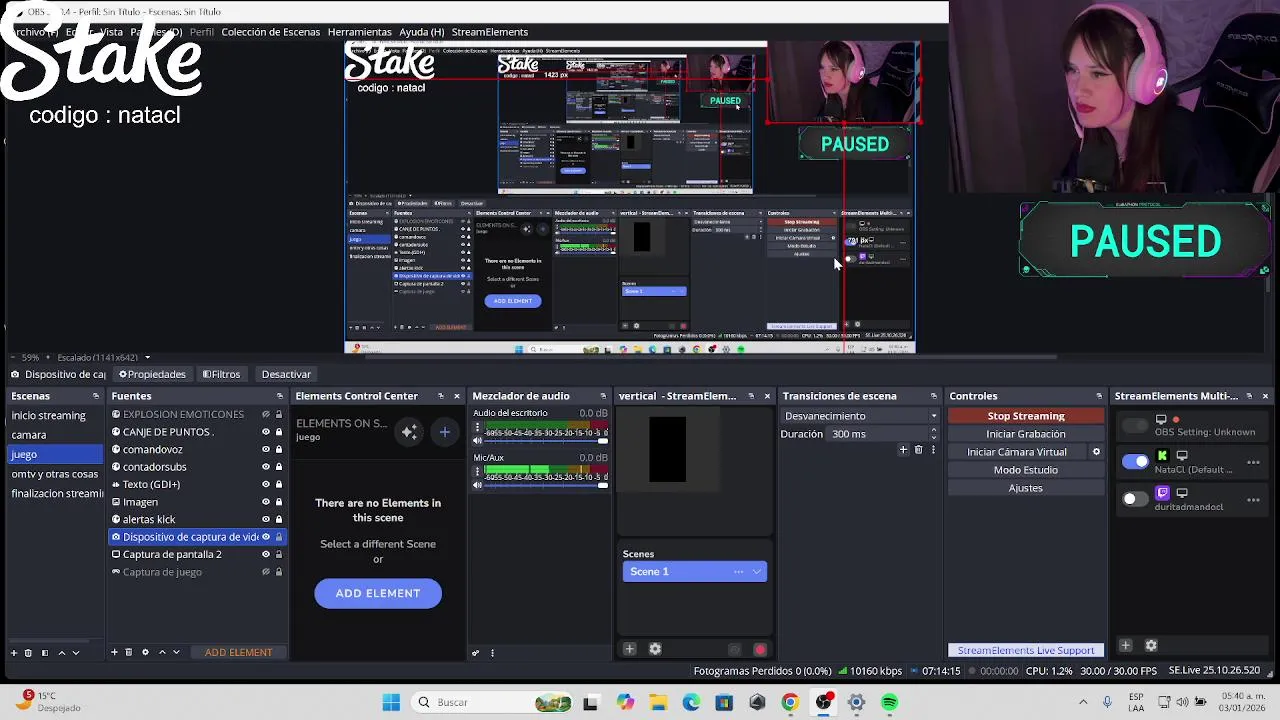Open Audio del escritorio options menu dots
Image resolution: width=1280 pixels, height=720 pixels.
477,427
